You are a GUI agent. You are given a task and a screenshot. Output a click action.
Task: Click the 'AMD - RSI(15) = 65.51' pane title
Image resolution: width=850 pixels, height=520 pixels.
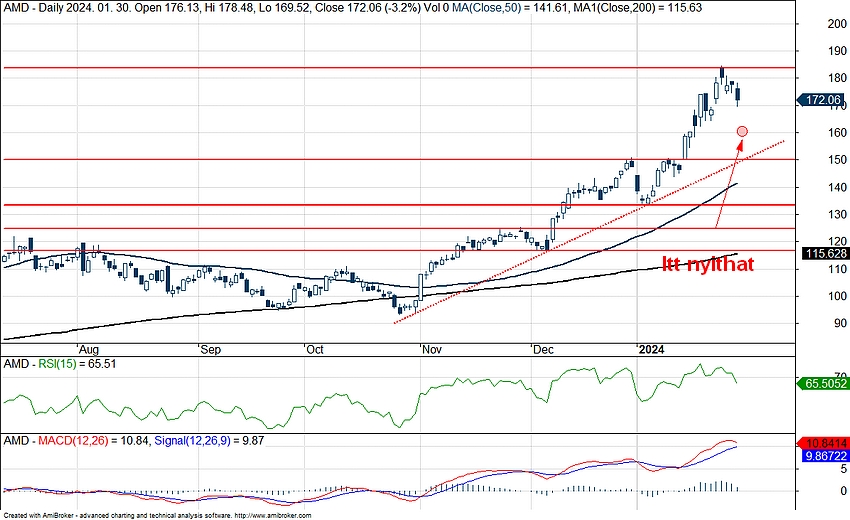[x=60, y=364]
